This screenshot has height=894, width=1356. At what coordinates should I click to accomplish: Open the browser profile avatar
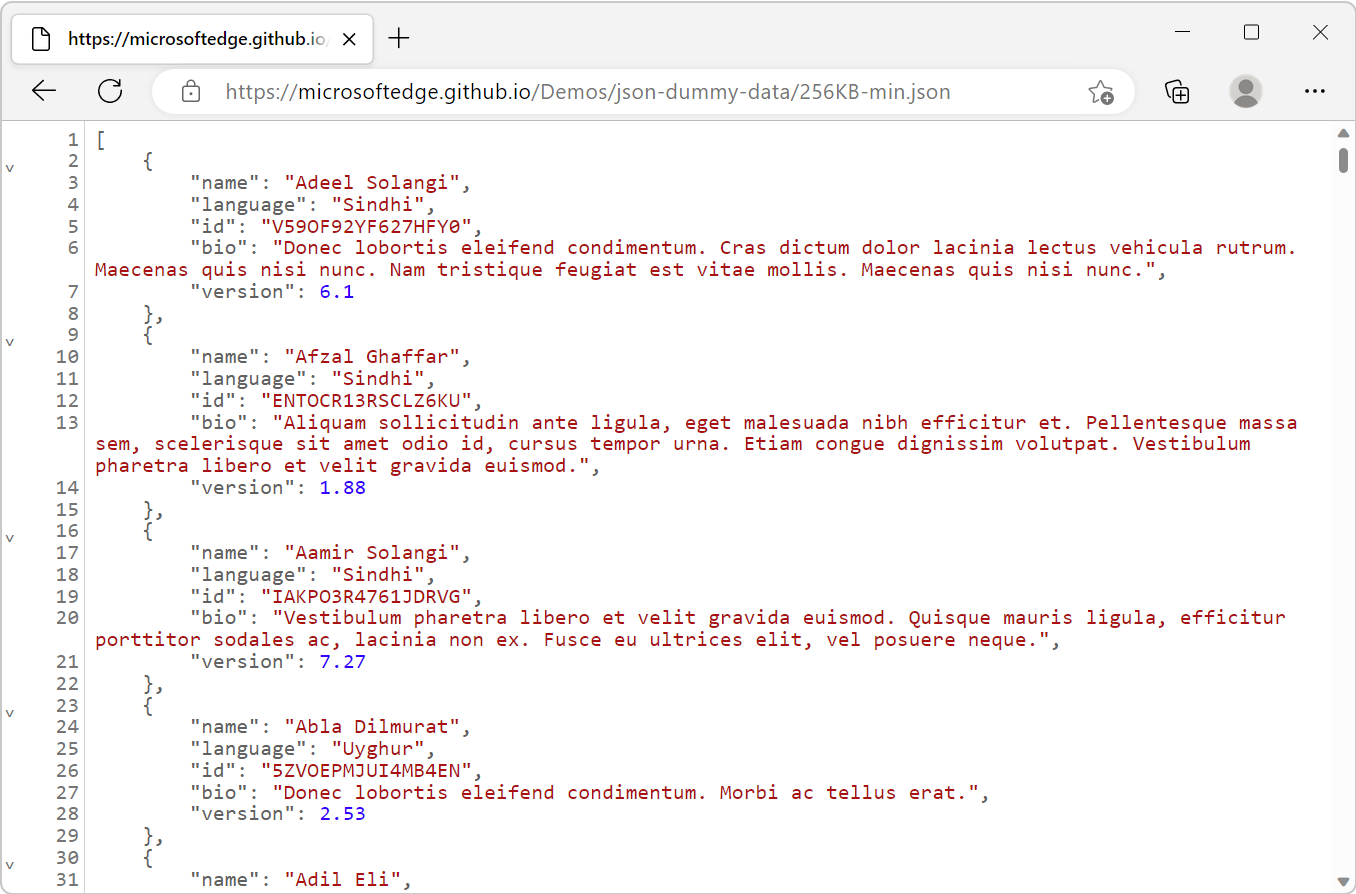[x=1245, y=91]
